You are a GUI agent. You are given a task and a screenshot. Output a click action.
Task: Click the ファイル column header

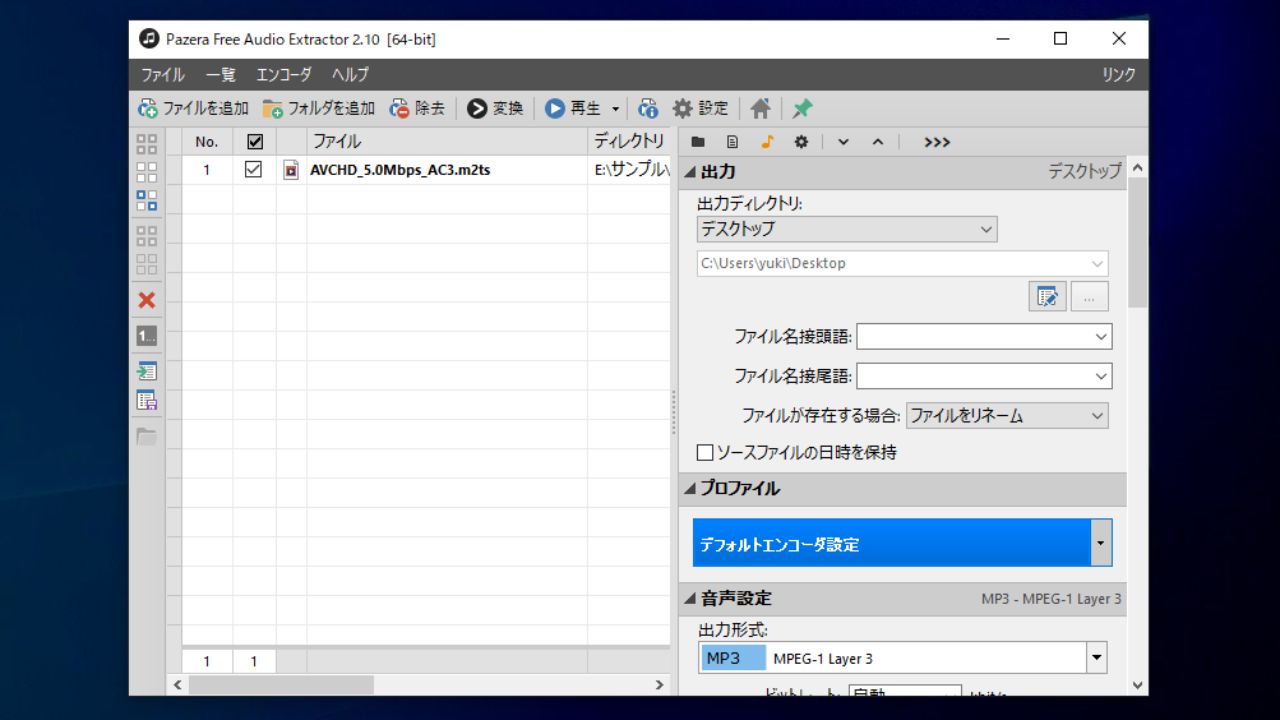(x=447, y=142)
